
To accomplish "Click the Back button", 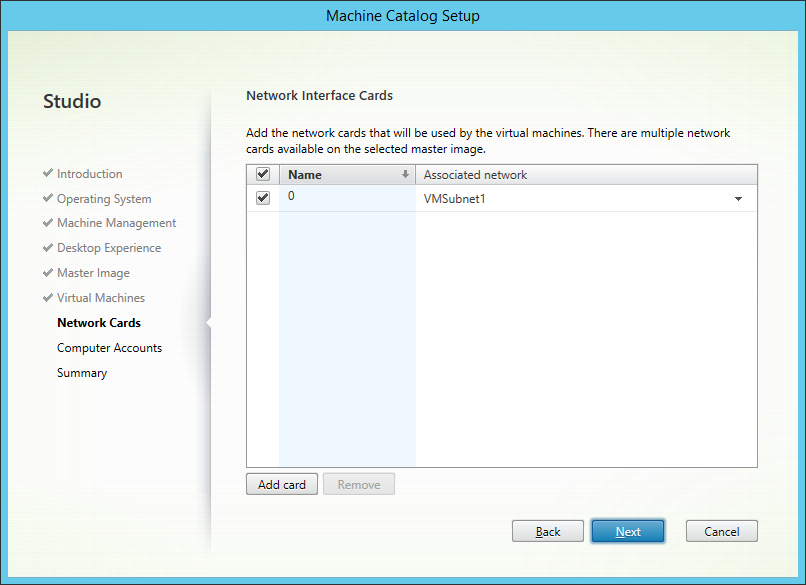I will [547, 531].
